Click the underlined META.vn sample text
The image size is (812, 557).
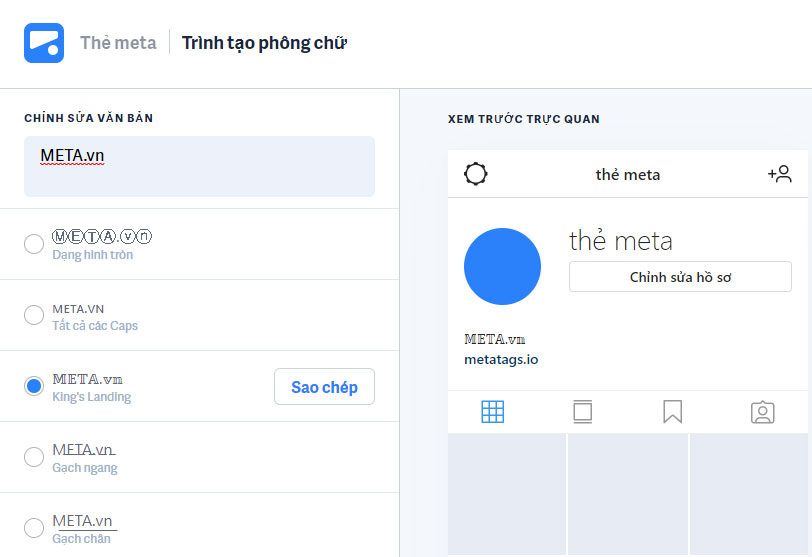coord(84,521)
